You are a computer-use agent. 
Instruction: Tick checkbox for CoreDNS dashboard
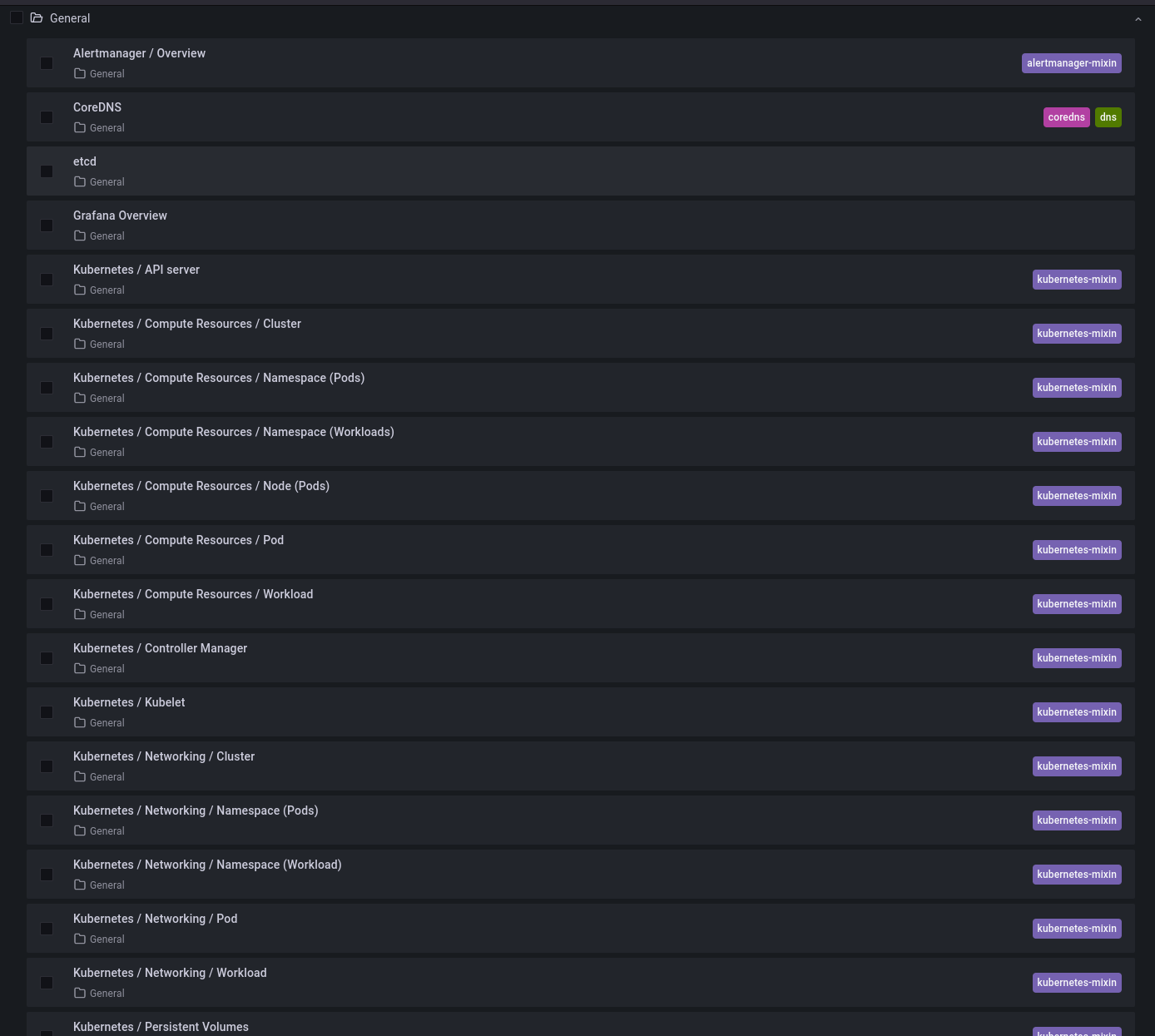tap(47, 117)
